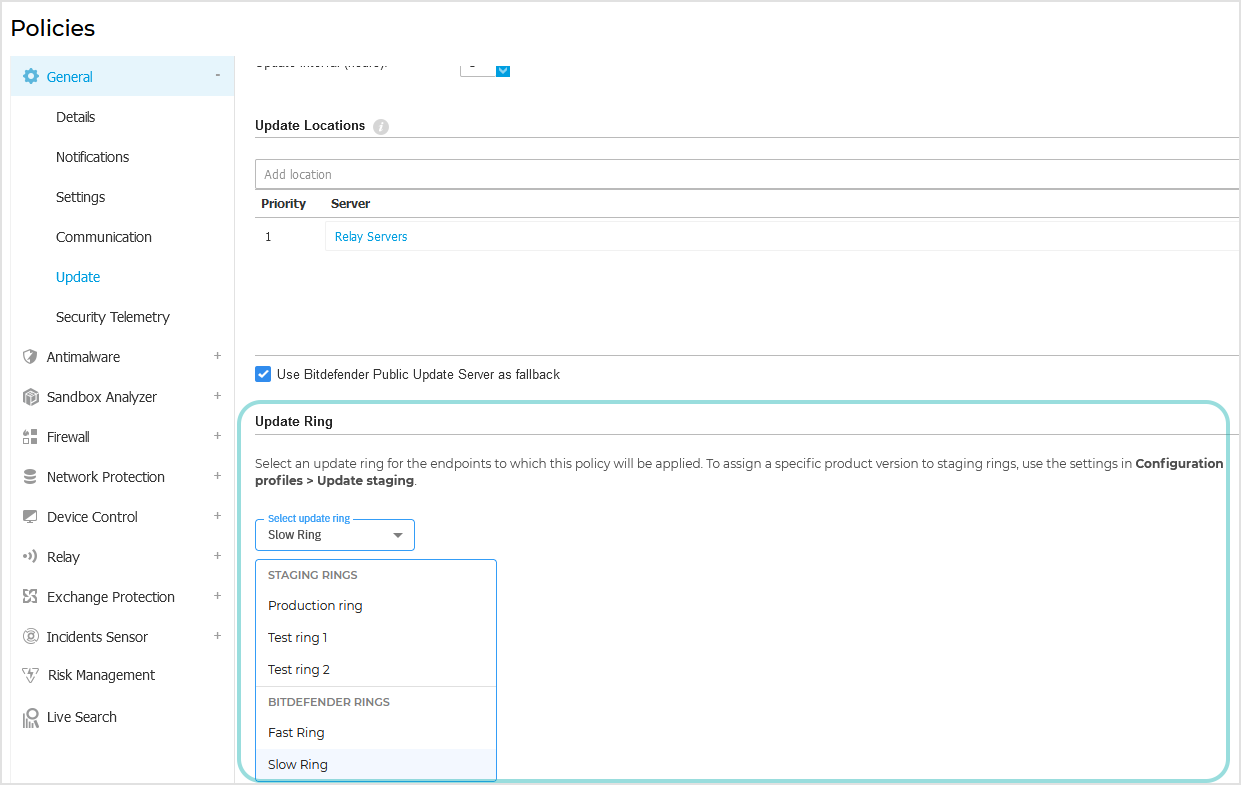The width and height of the screenshot is (1241, 785).
Task: Click the Update Locations info icon
Action: coord(380,126)
